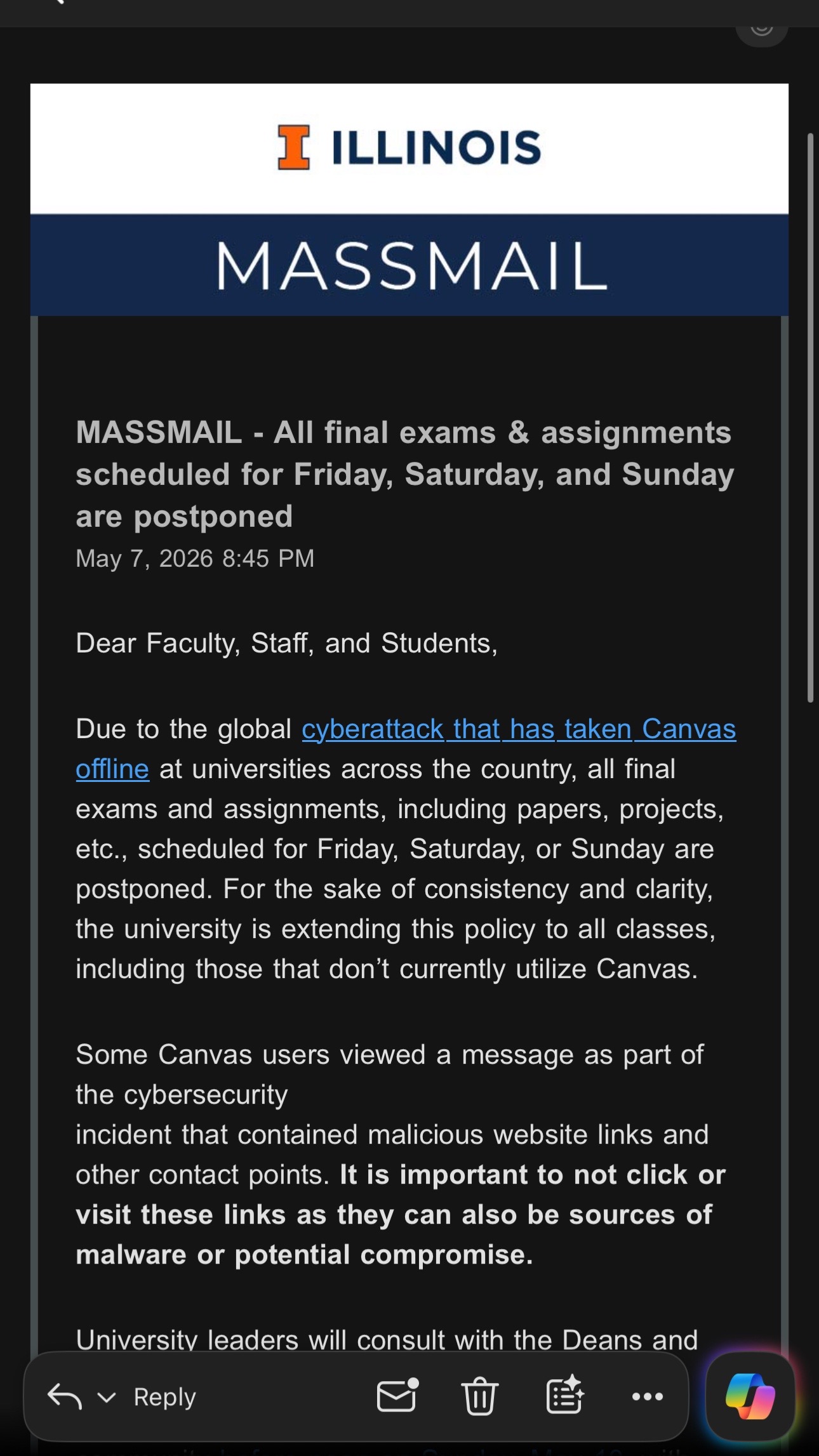Tap the reply arrow icon
This screenshot has width=819, height=1456.
(x=65, y=1396)
